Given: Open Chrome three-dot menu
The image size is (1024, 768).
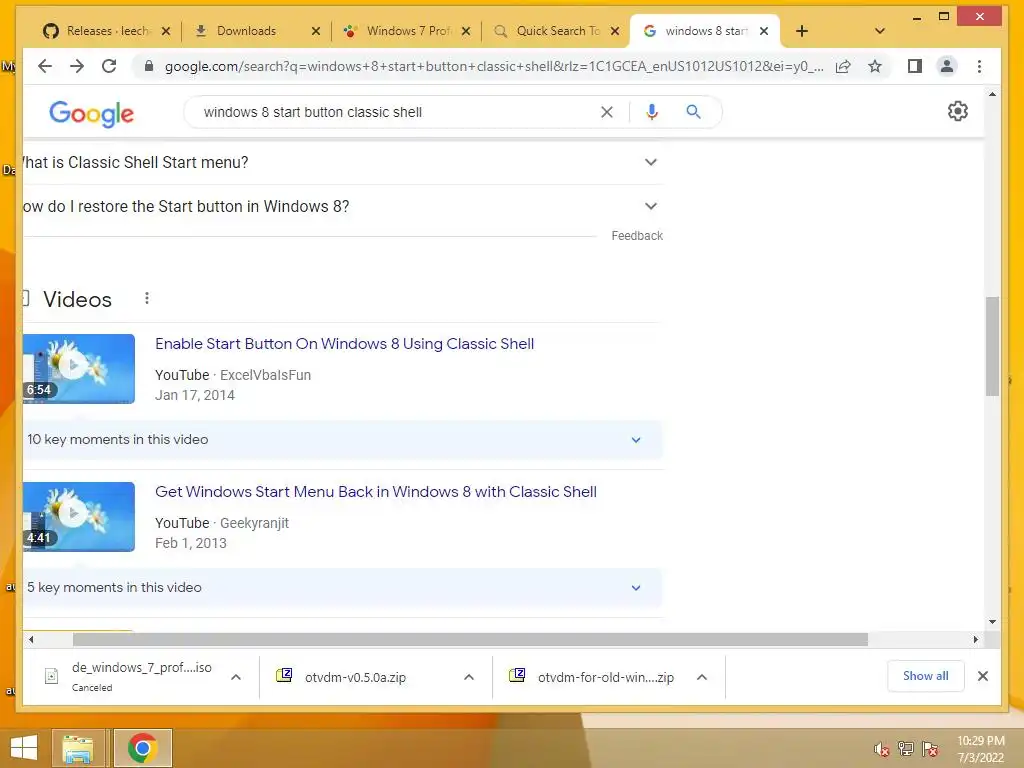Looking at the screenshot, I should click(979, 66).
